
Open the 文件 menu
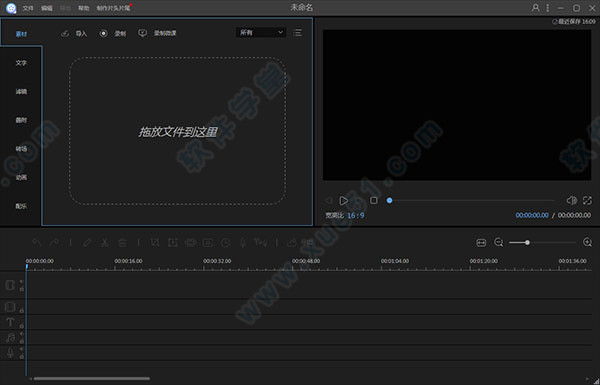[x=28, y=8]
